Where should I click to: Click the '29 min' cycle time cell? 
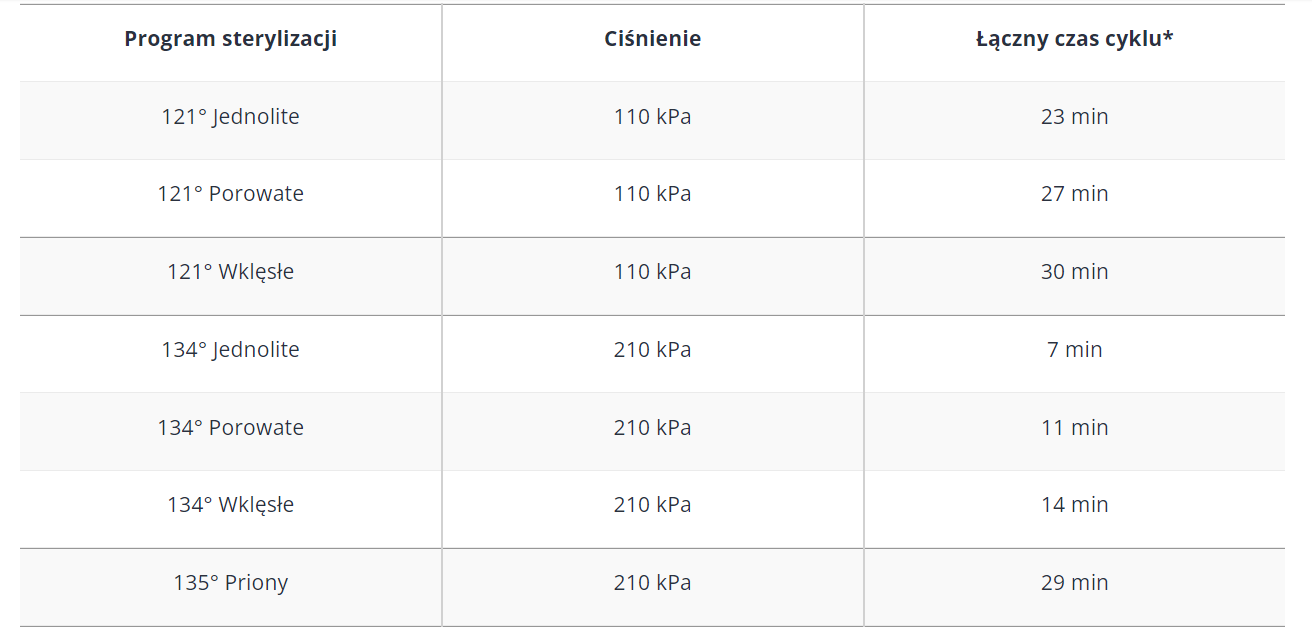point(1074,583)
